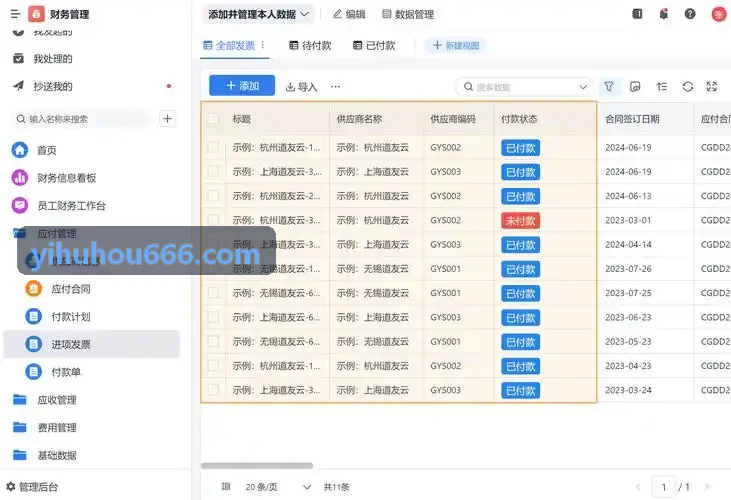The width and height of the screenshot is (731, 500).
Task: Collapse 应付管理 folder
Action: [45, 233]
